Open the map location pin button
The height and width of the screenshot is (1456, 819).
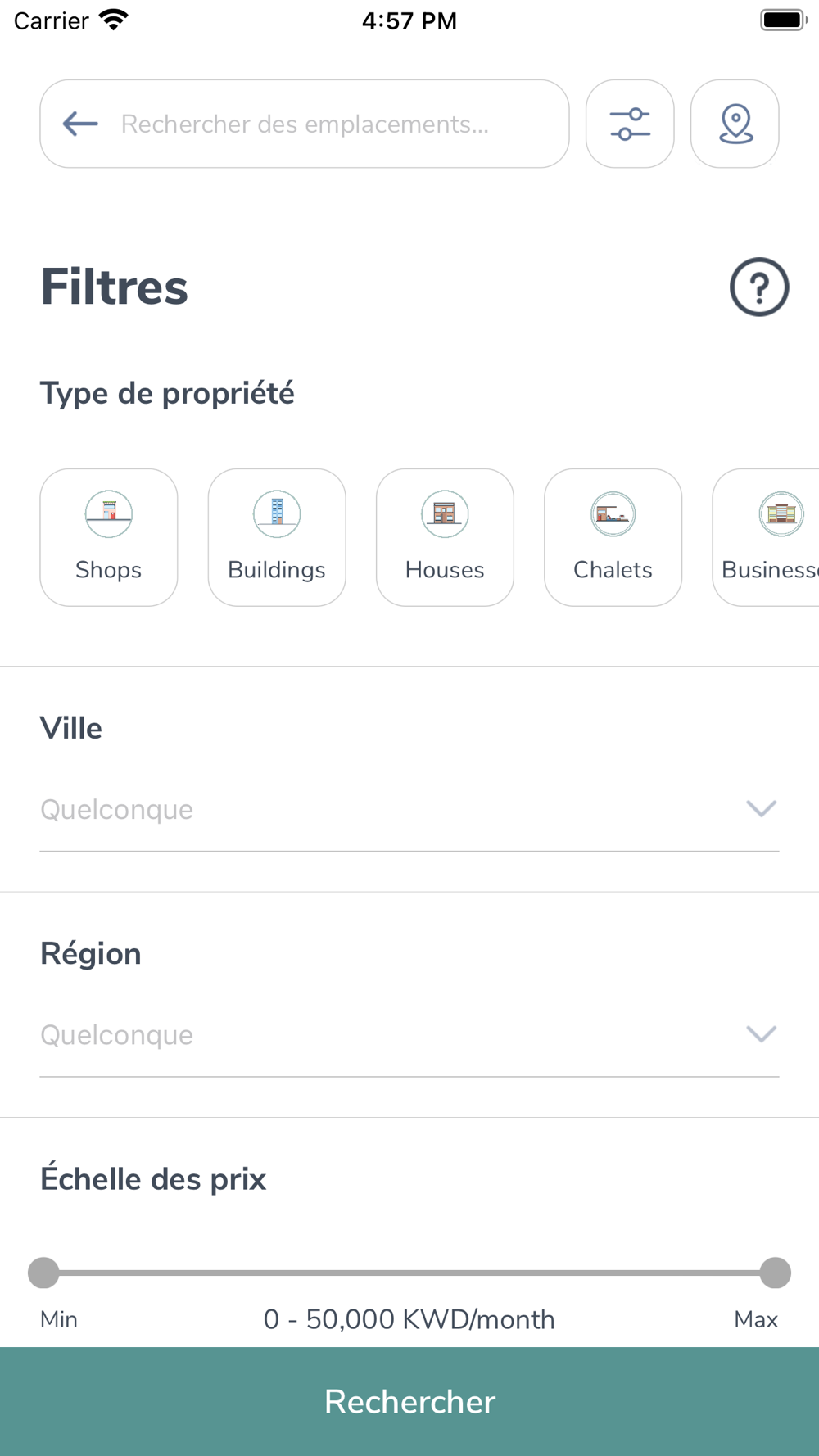(x=735, y=124)
